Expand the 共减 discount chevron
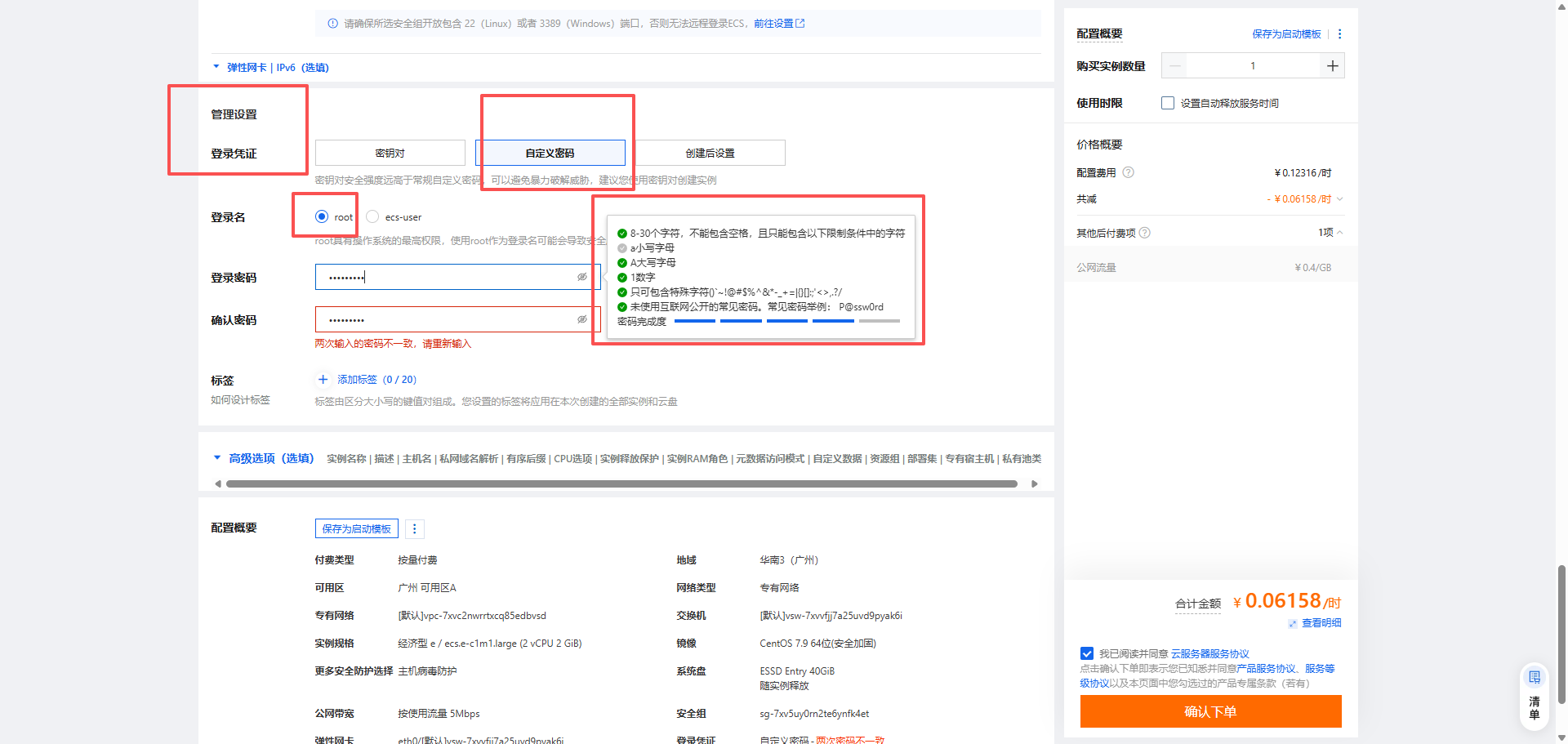Screen dimensions: 1568x744 (x=1340, y=199)
